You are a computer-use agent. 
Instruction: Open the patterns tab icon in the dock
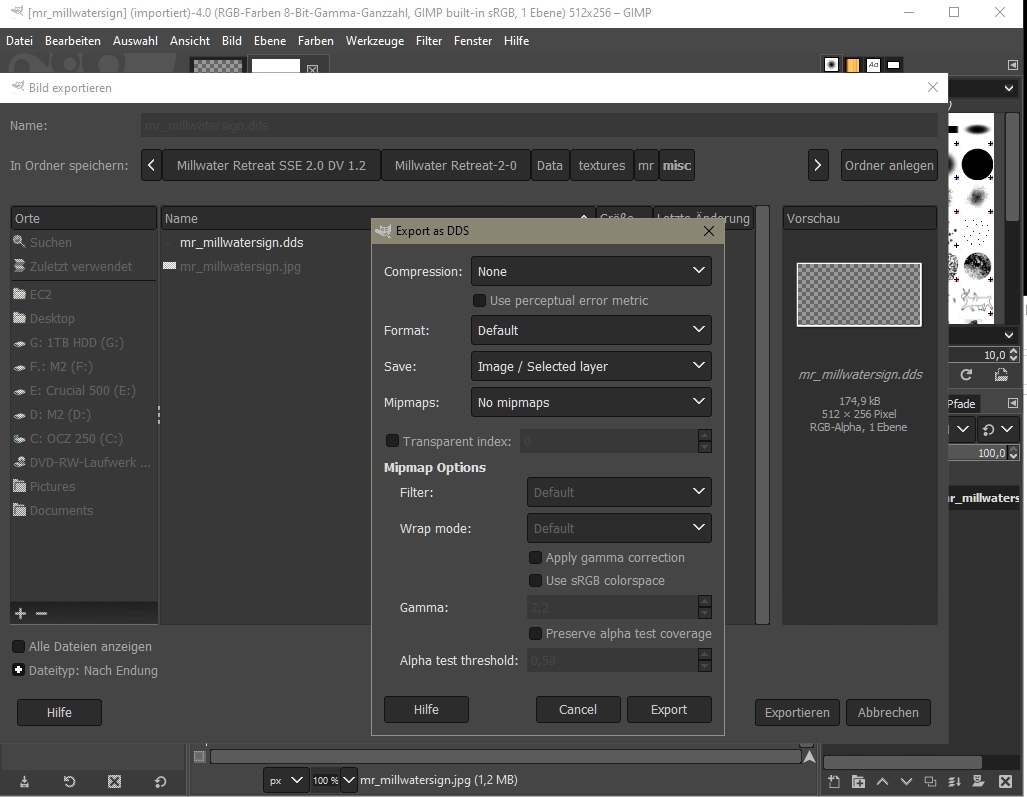[x=852, y=65]
